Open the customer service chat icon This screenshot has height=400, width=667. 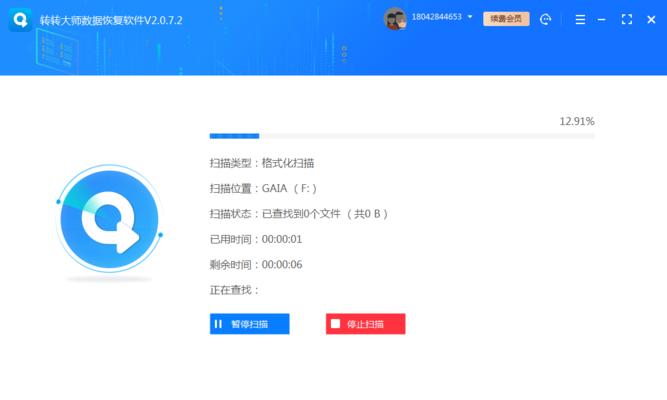pyautogui.click(x=545, y=19)
